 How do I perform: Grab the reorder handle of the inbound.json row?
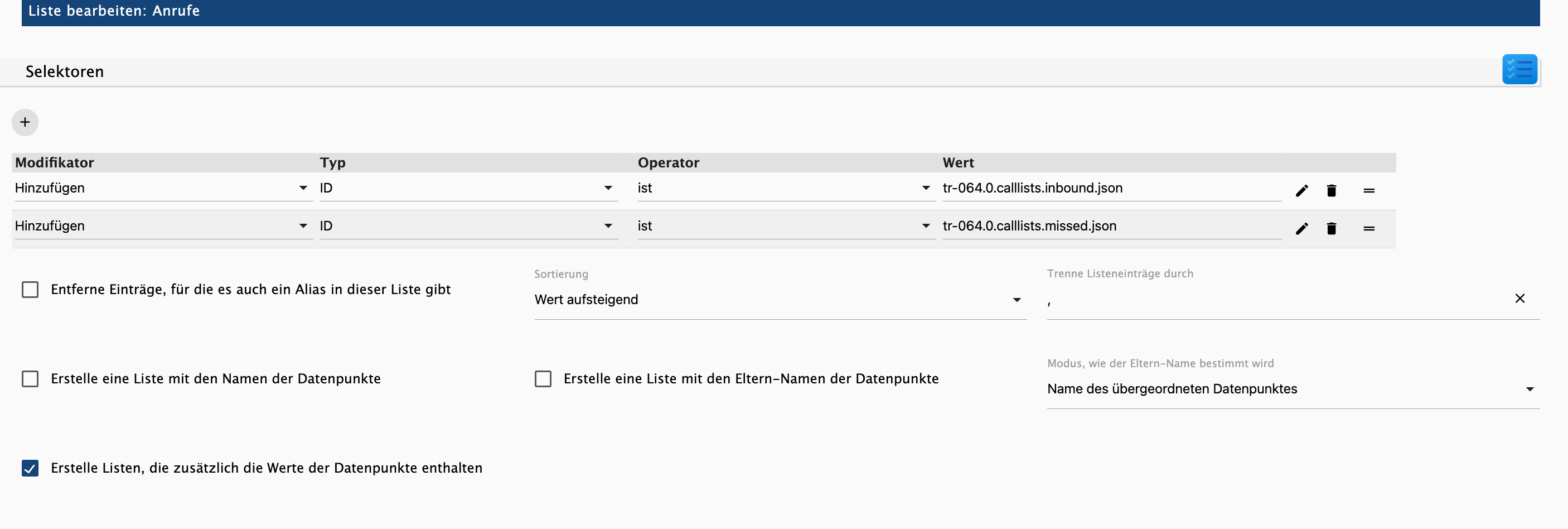click(1369, 191)
